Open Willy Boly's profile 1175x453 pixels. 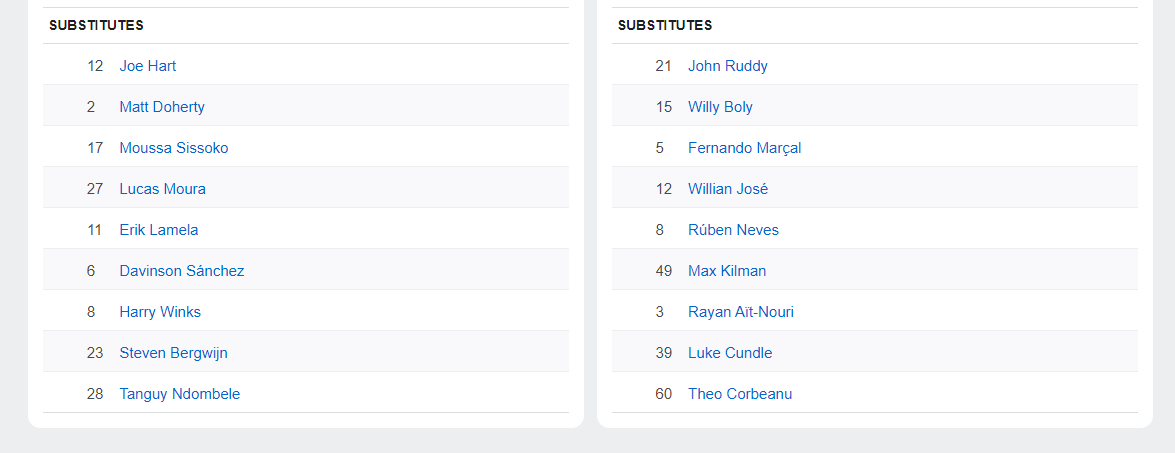click(720, 107)
